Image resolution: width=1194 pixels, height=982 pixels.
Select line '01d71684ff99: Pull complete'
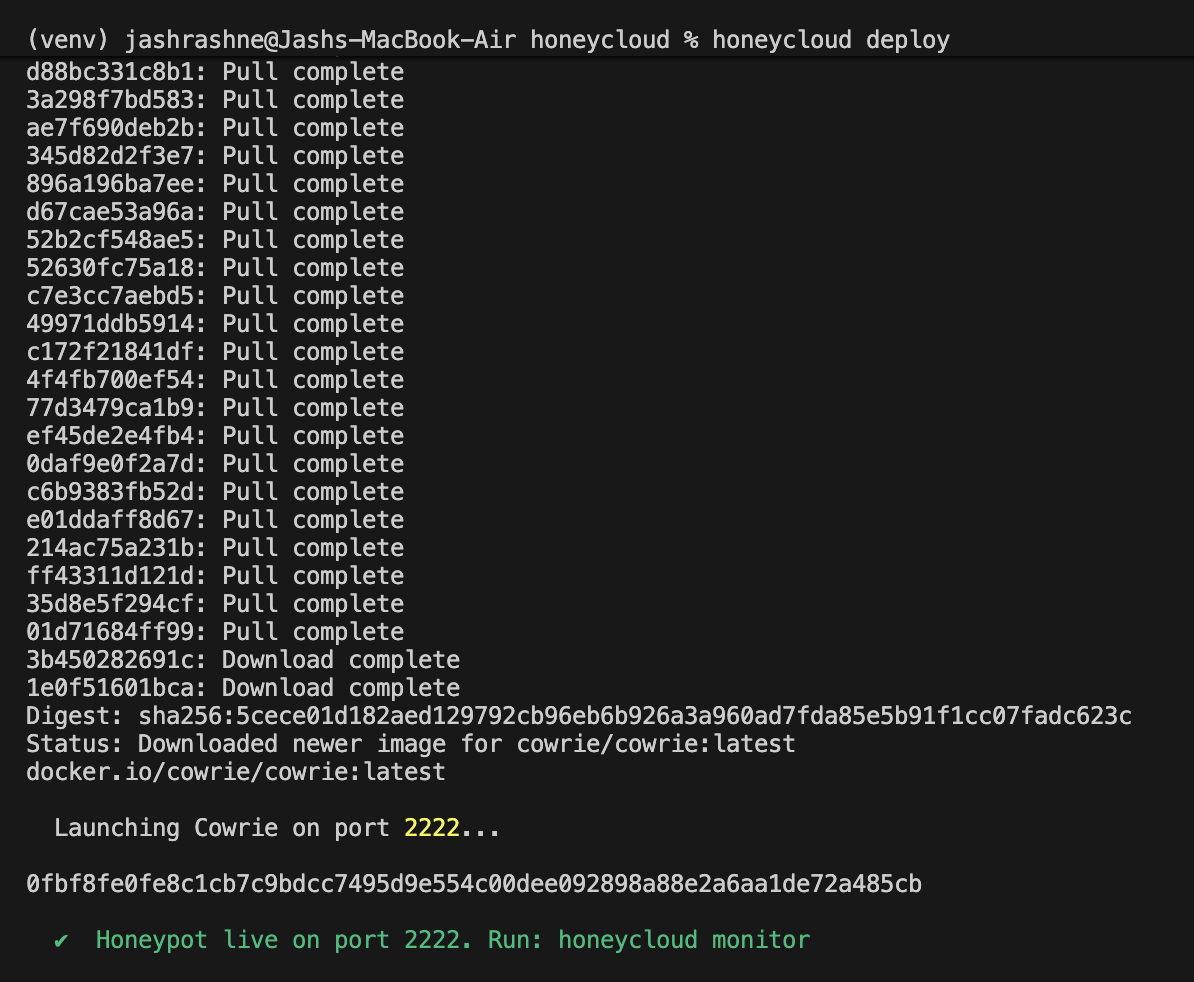coord(215,632)
